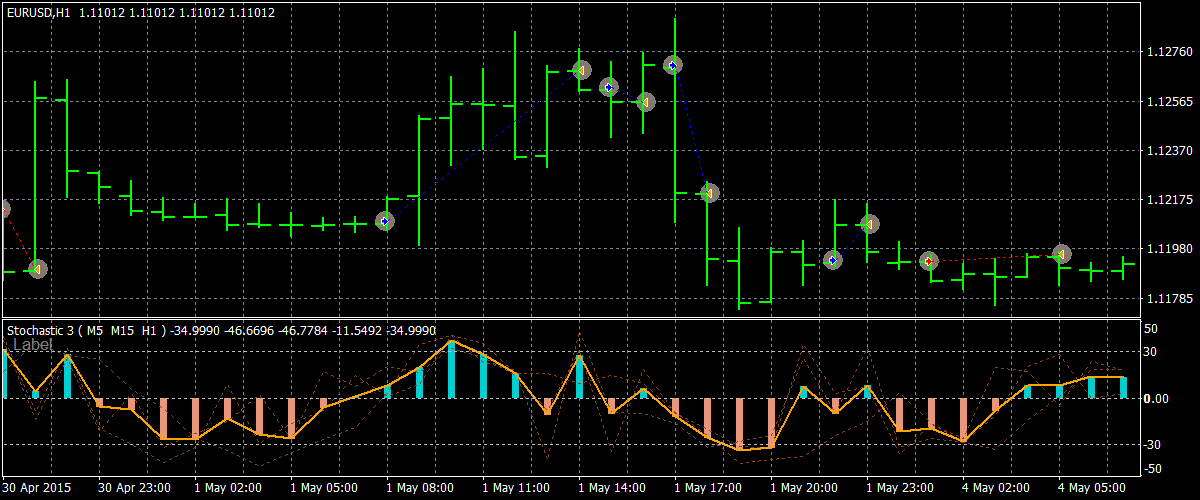Click the 4 May 05:00 time label

pyautogui.click(x=1092, y=488)
